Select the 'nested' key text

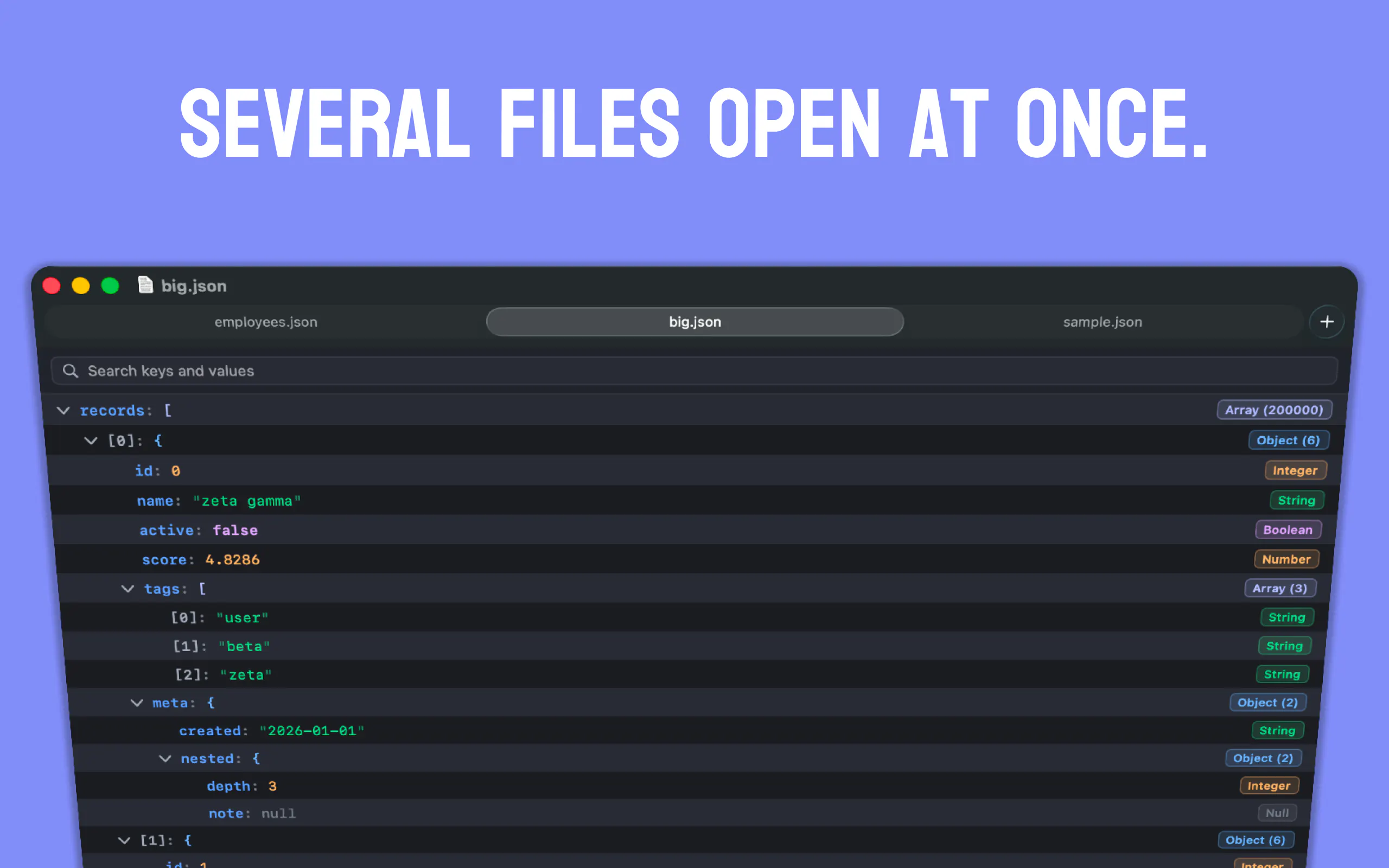[x=208, y=759]
